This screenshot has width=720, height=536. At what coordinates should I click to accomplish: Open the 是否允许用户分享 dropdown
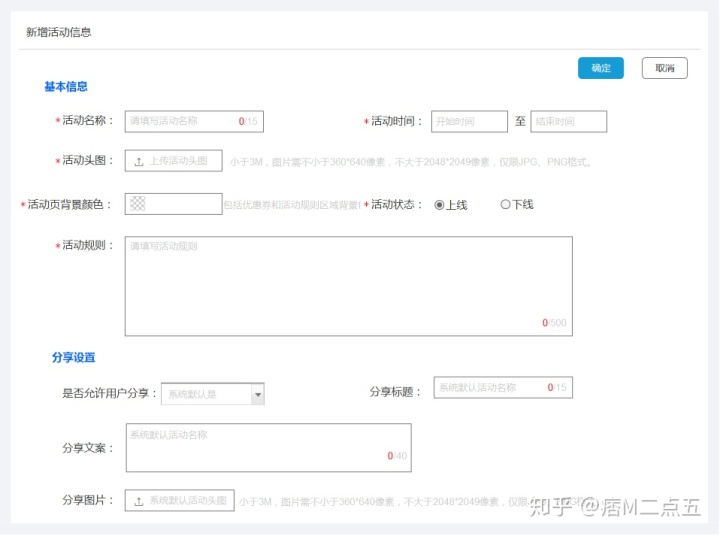(213, 394)
